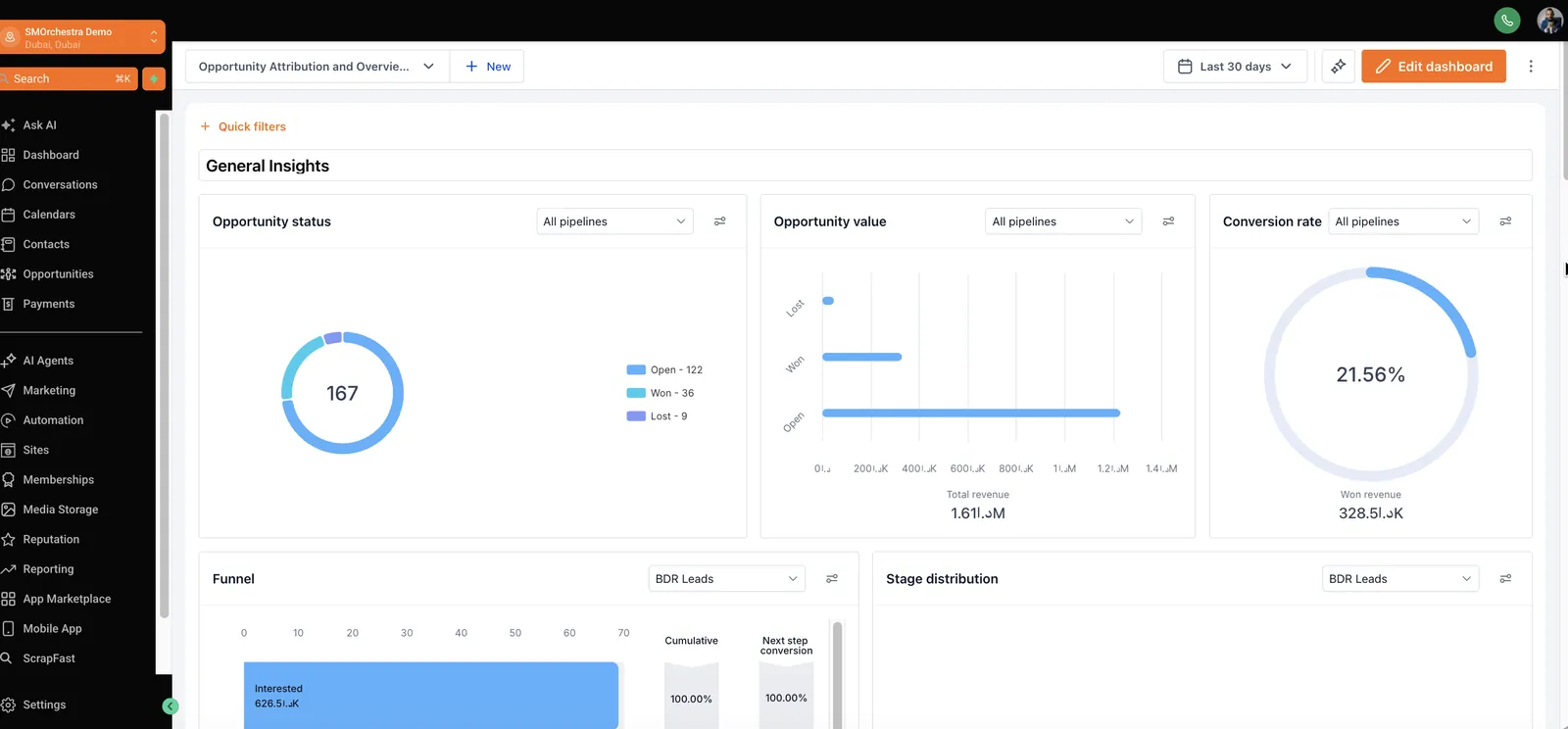The width and height of the screenshot is (1568, 729).
Task: Click the sidebar vertical scrollbar
Action: pyautogui.click(x=164, y=365)
